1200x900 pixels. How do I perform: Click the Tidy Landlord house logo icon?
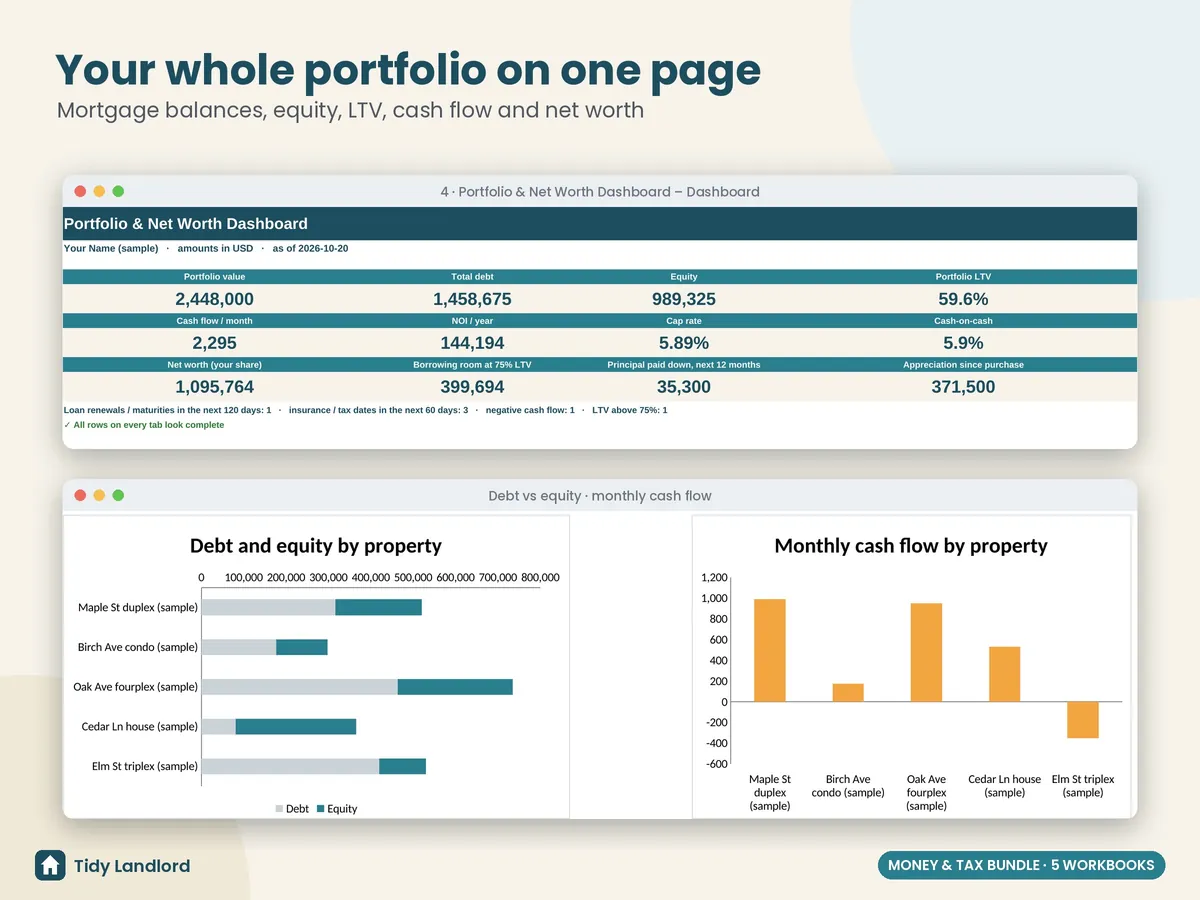[x=50, y=865]
